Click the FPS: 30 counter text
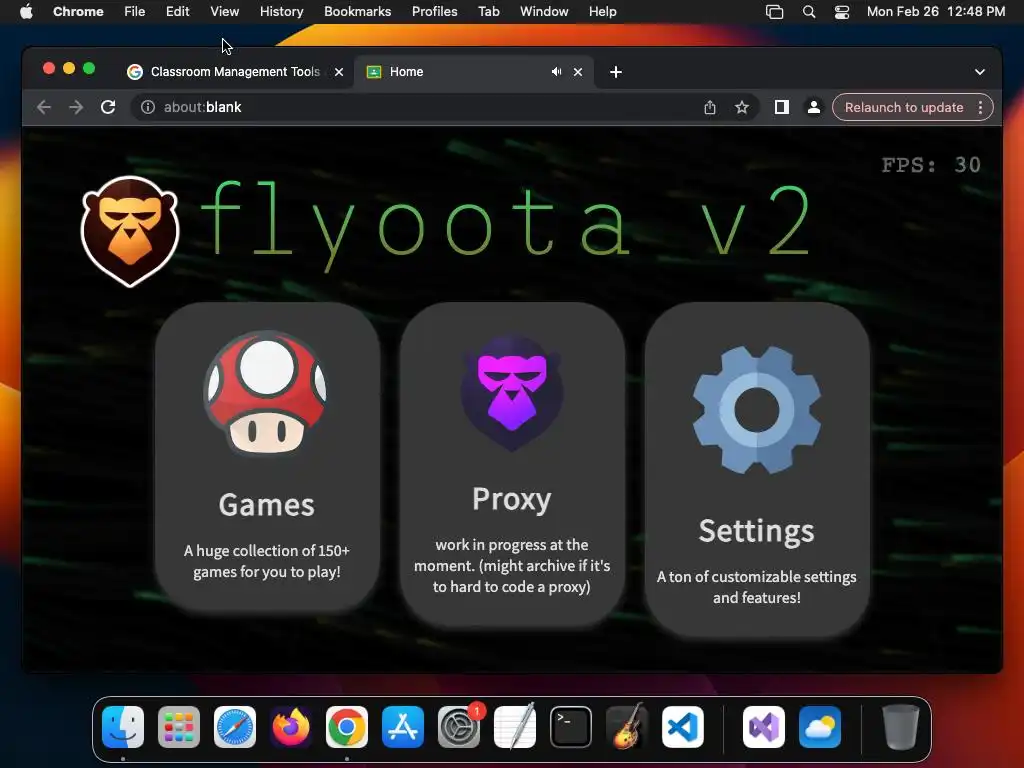This screenshot has height=768, width=1024. point(931,165)
